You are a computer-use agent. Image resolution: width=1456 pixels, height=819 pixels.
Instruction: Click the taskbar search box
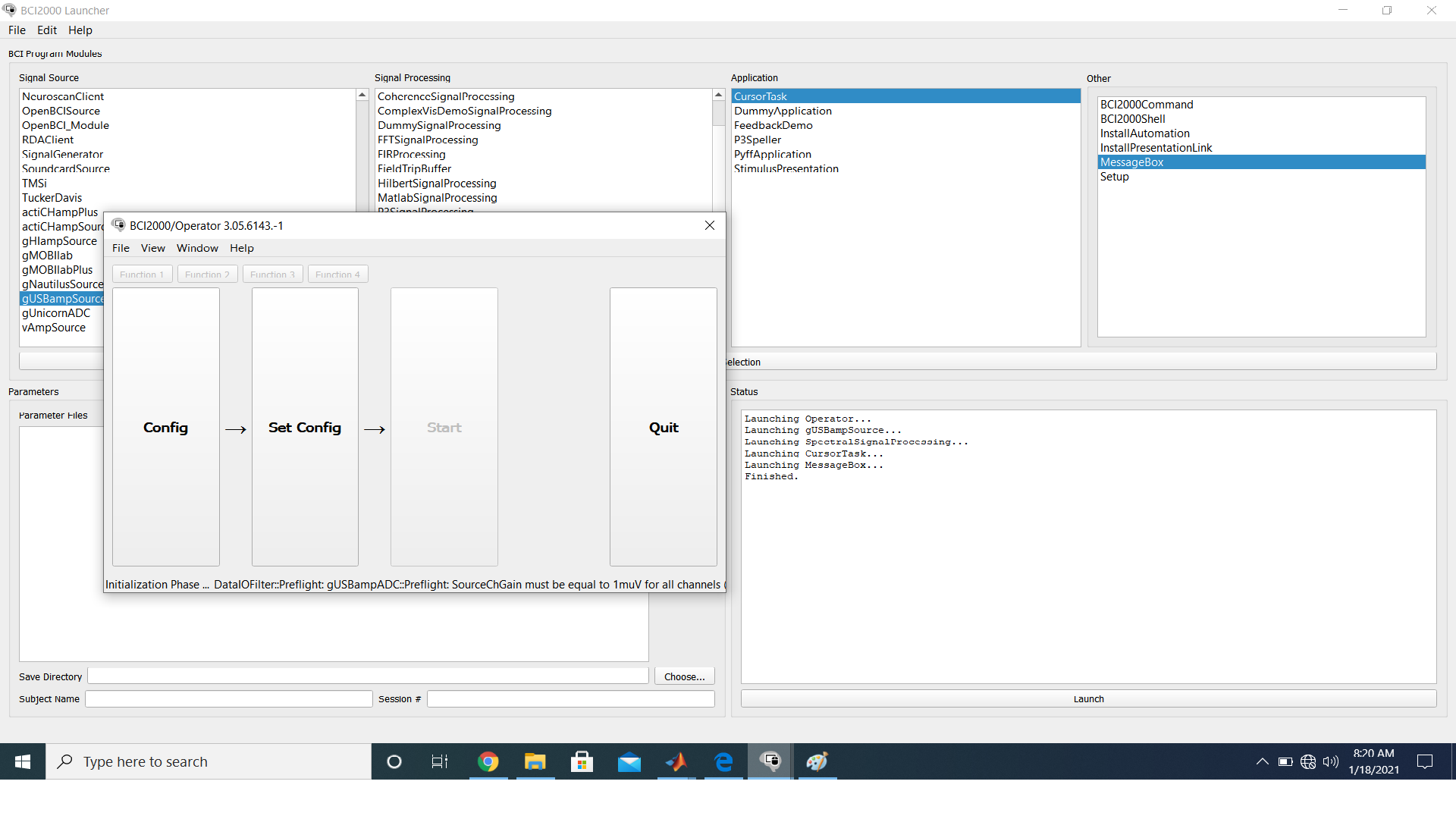point(209,761)
